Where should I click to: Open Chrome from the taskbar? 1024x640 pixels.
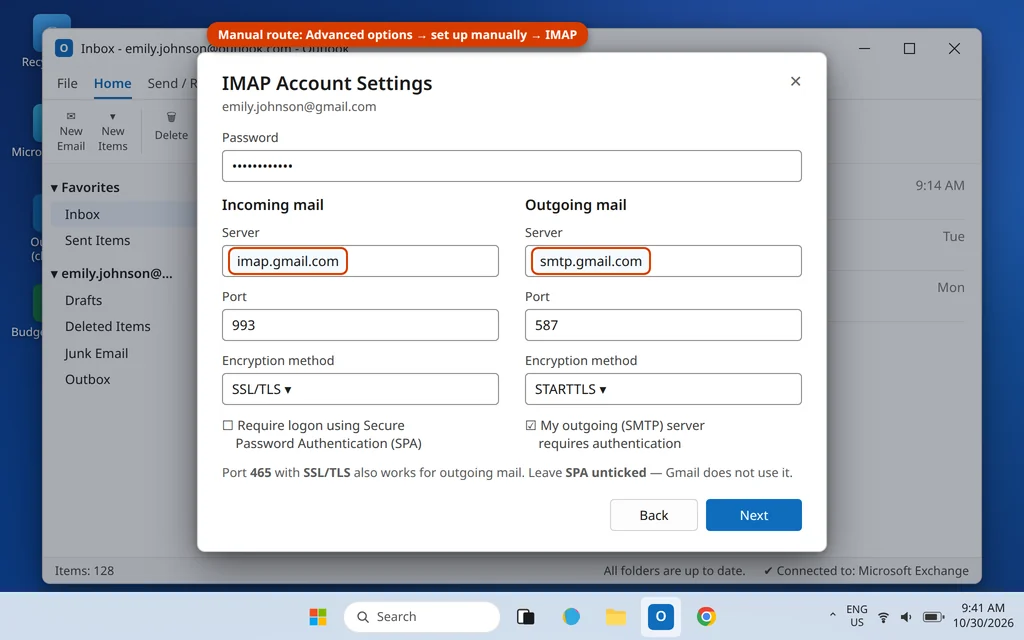(706, 616)
